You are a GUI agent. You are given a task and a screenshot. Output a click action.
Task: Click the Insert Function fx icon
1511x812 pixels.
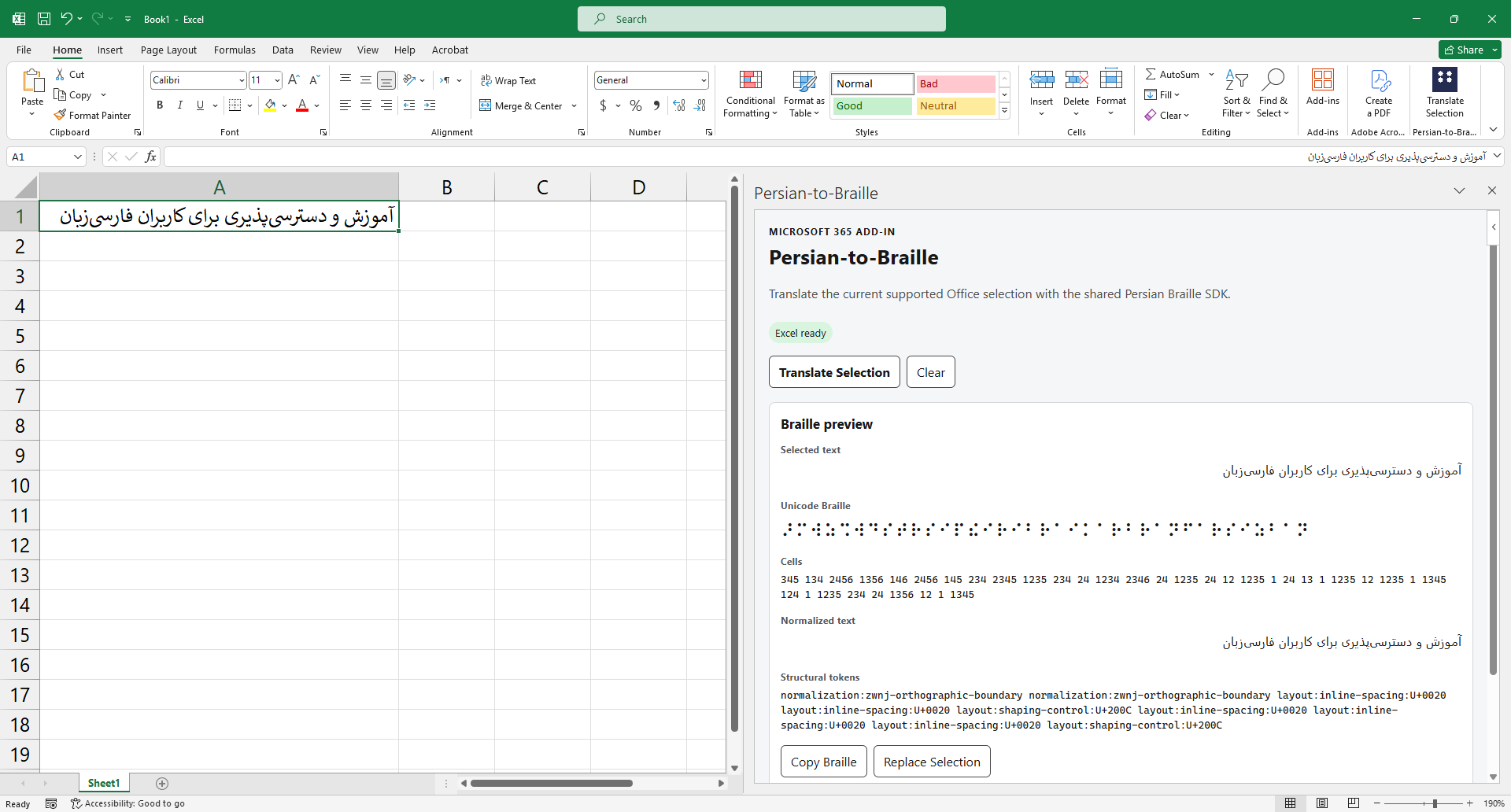click(x=150, y=157)
